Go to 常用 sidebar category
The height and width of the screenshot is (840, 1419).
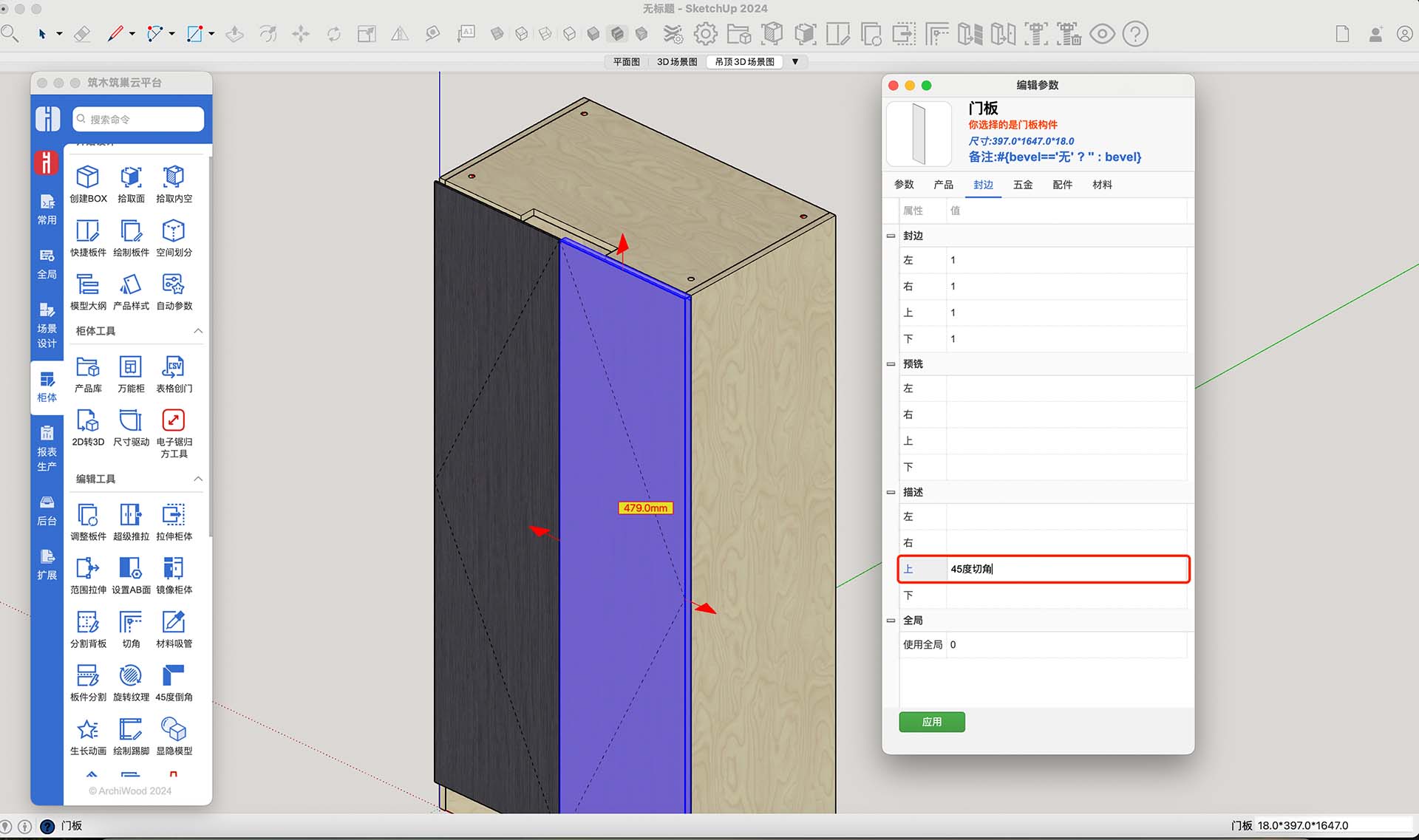point(47,210)
